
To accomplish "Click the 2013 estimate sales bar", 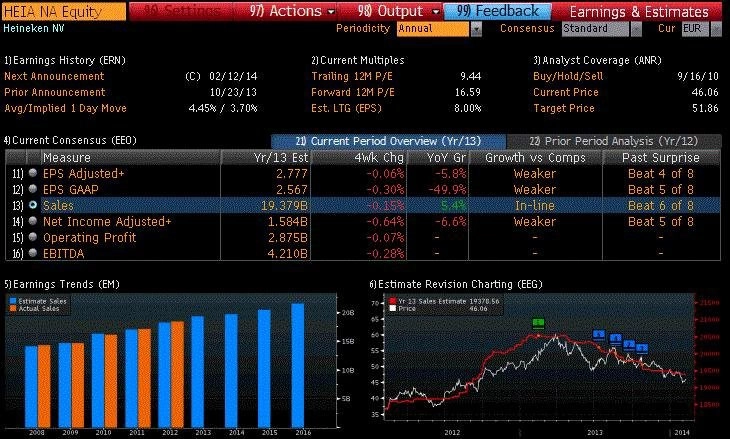I will point(198,372).
